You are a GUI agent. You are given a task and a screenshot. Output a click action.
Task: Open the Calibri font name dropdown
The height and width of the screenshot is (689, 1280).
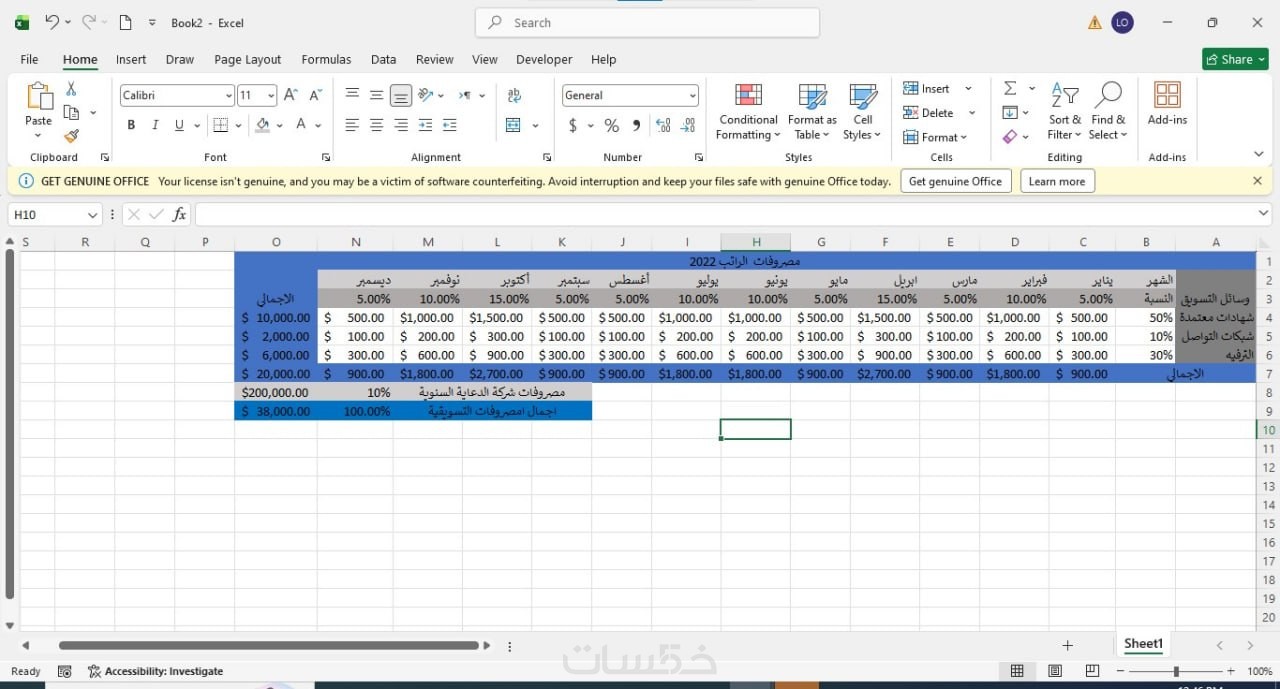click(229, 95)
